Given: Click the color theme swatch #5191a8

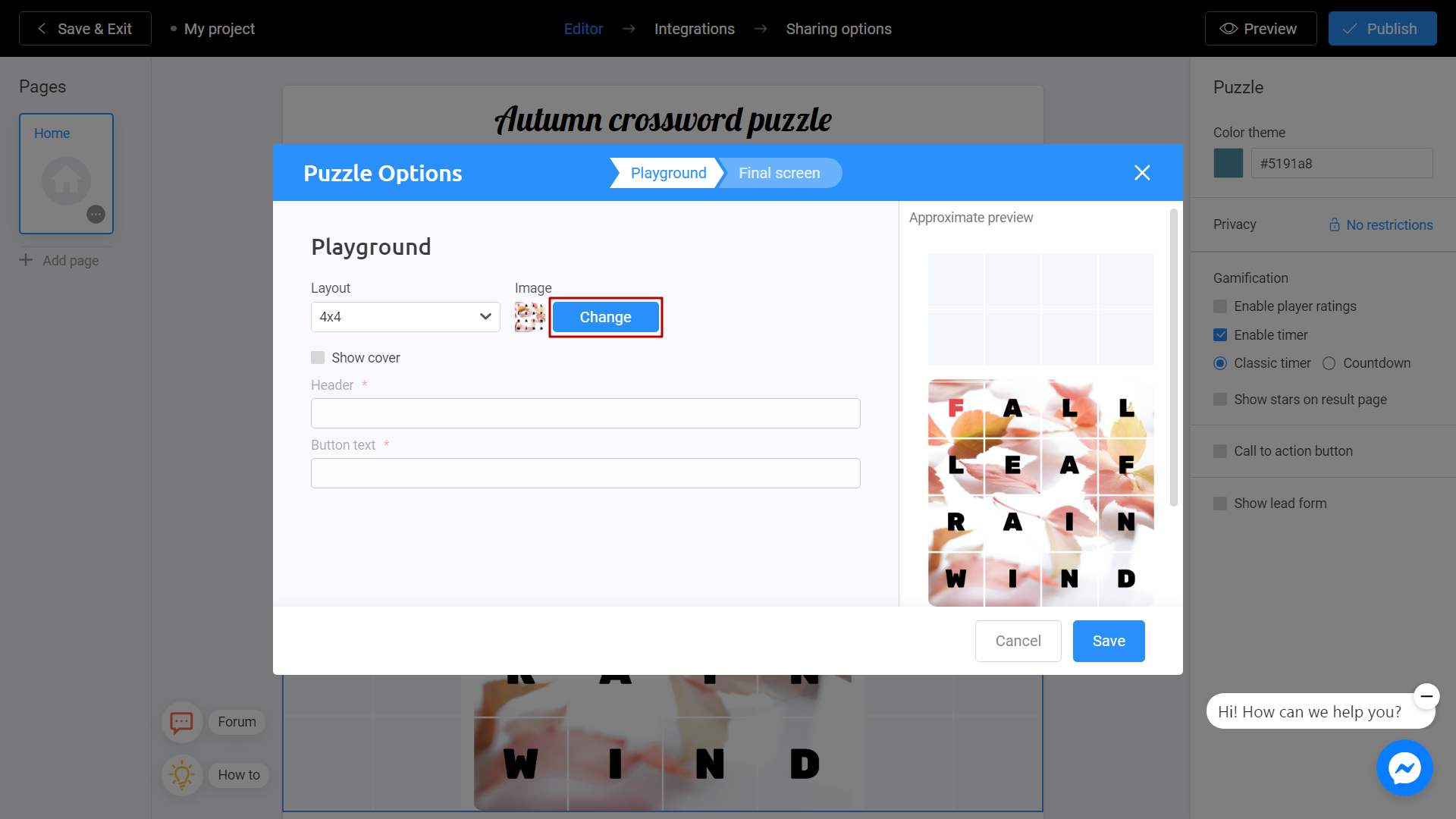Looking at the screenshot, I should (1228, 163).
